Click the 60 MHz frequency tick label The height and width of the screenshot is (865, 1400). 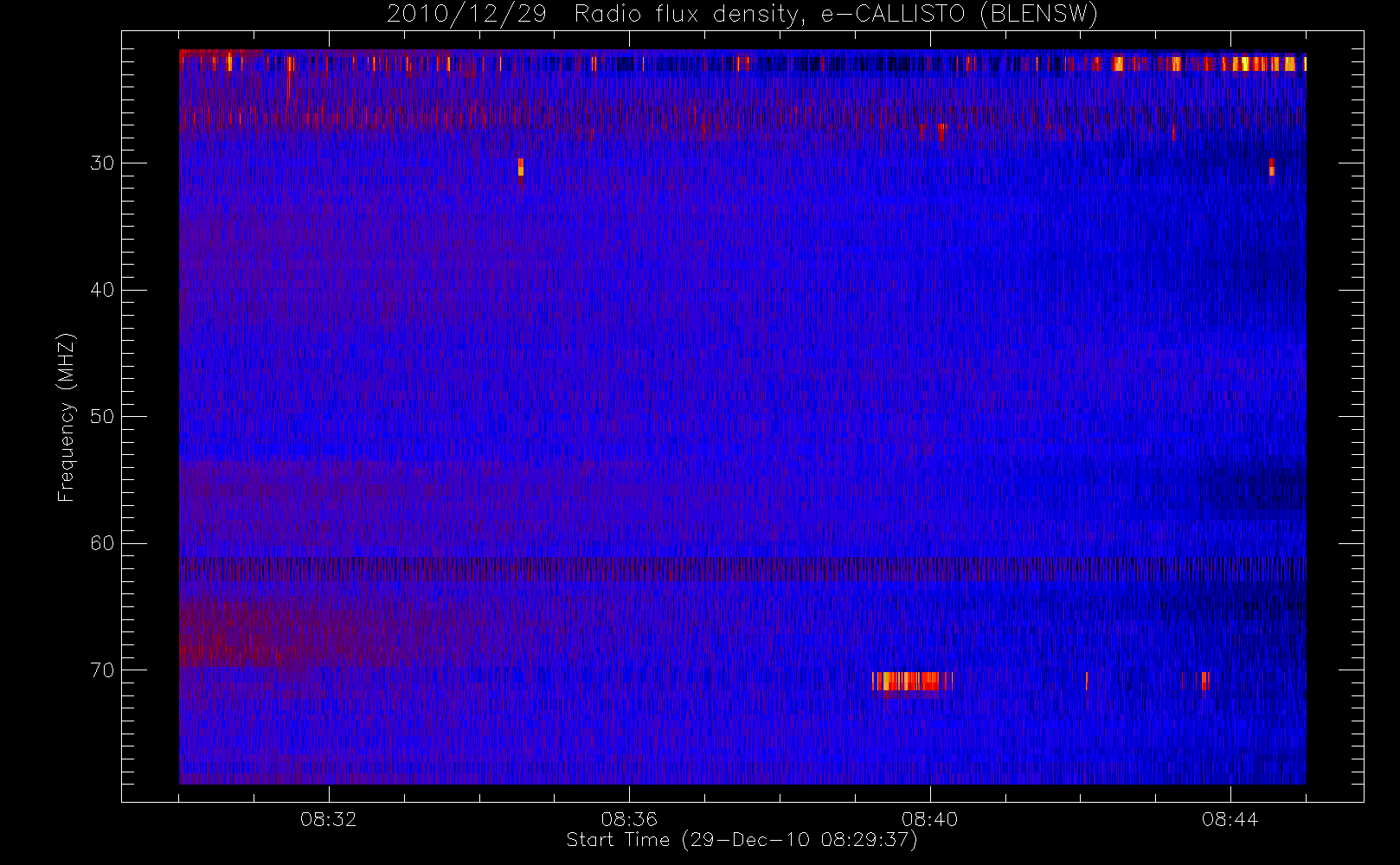(102, 543)
